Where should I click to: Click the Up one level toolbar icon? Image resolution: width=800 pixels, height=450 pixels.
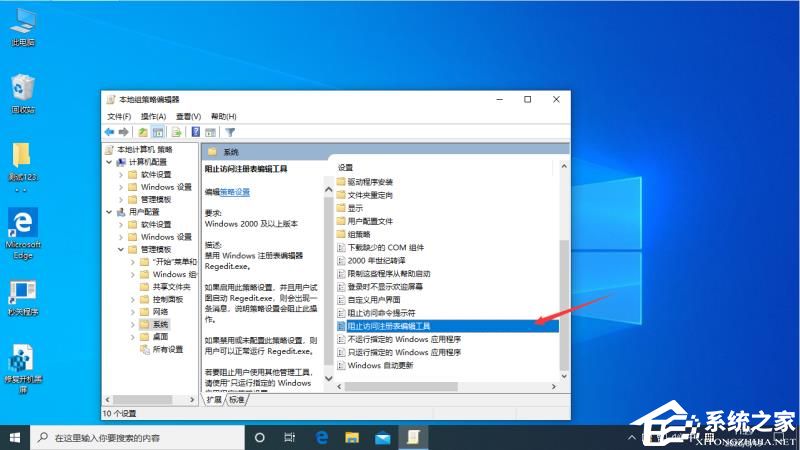click(x=143, y=132)
